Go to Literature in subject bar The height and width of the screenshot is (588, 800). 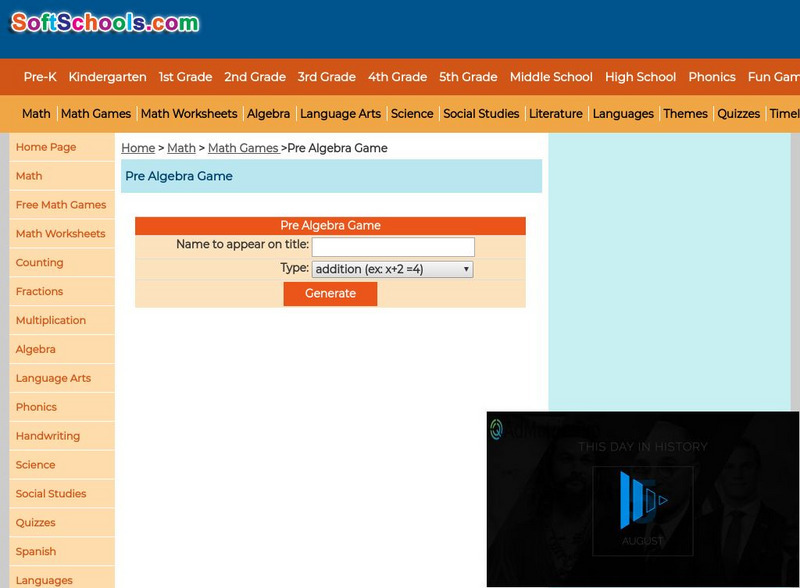(x=556, y=113)
